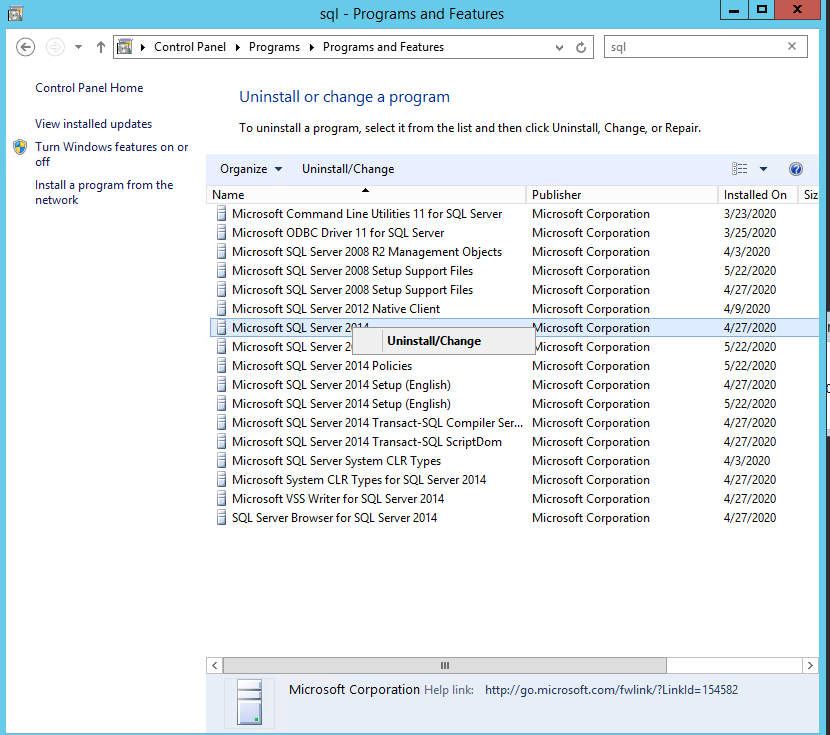The width and height of the screenshot is (830, 735).
Task: Click the icon of Microsoft SQL Server System CLR Types
Action: coord(221,461)
